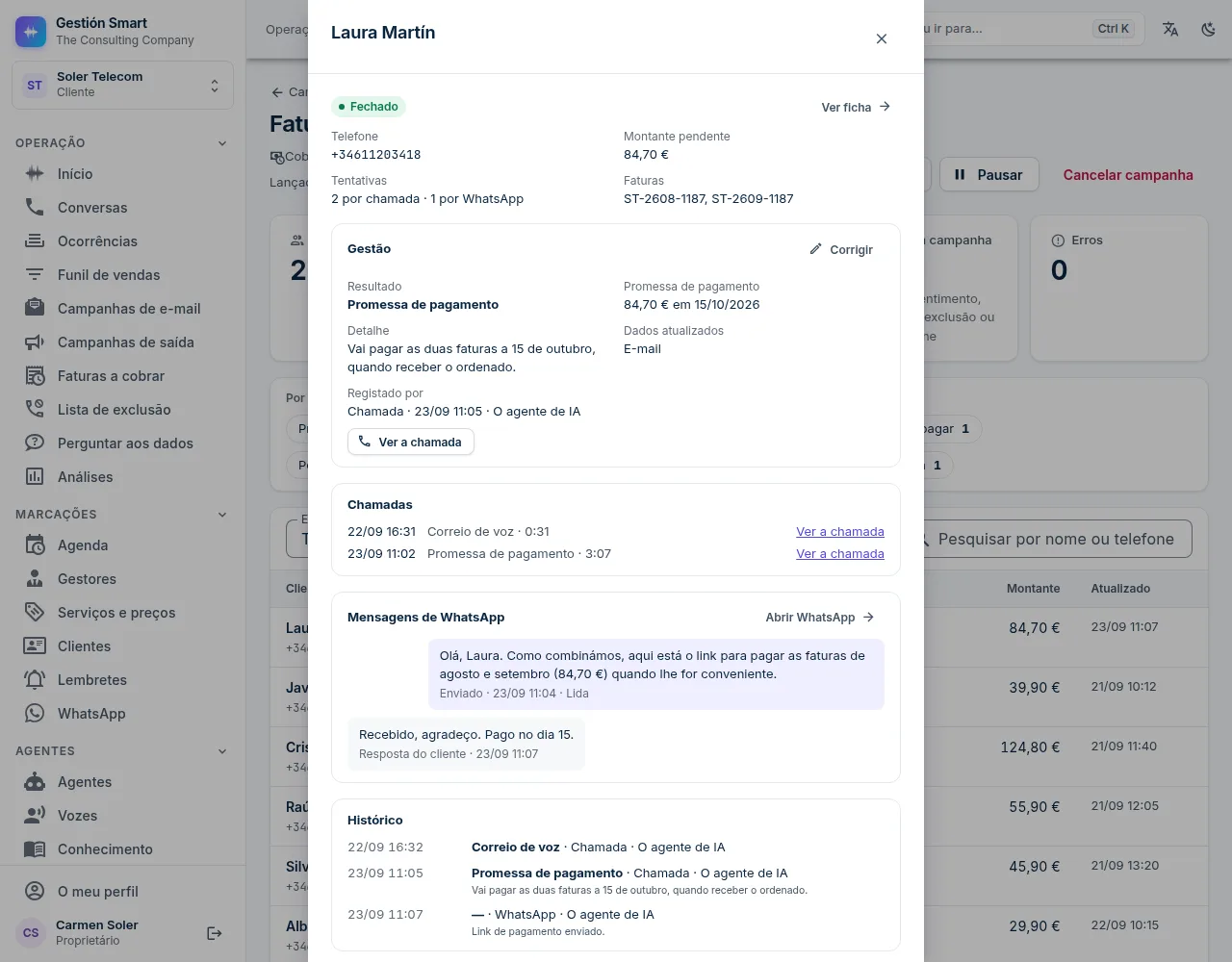
Task: Open Análises chart icon
Action: point(35,477)
